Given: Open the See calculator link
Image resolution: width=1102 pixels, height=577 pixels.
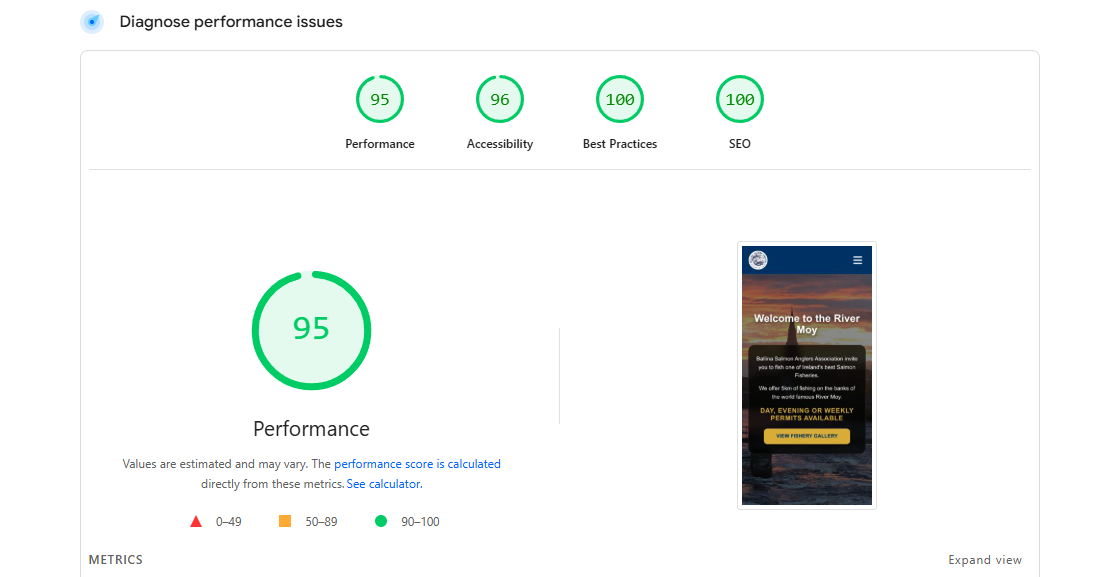Looking at the screenshot, I should [x=384, y=484].
